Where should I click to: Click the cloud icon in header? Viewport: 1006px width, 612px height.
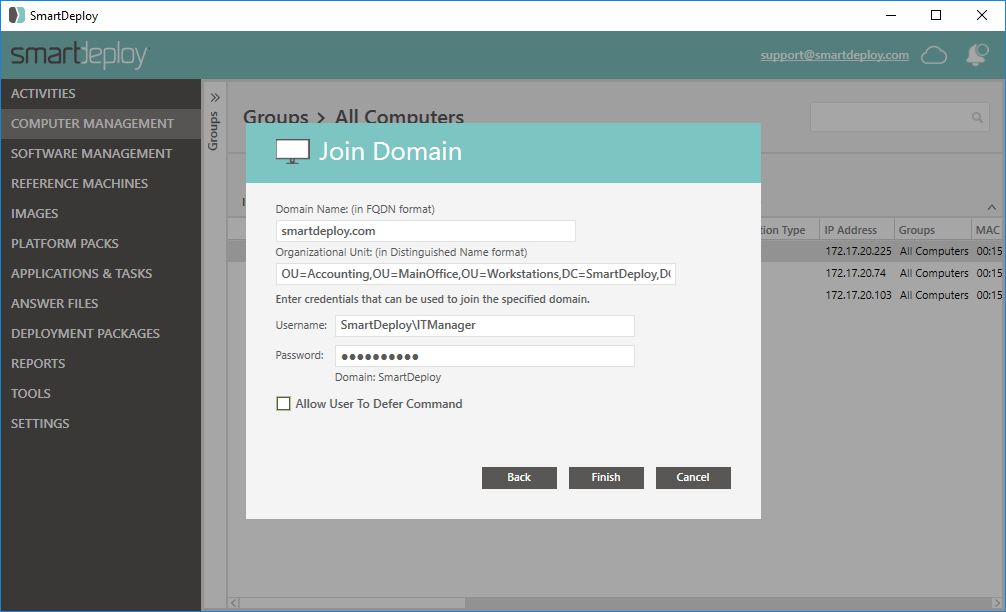click(x=933, y=56)
